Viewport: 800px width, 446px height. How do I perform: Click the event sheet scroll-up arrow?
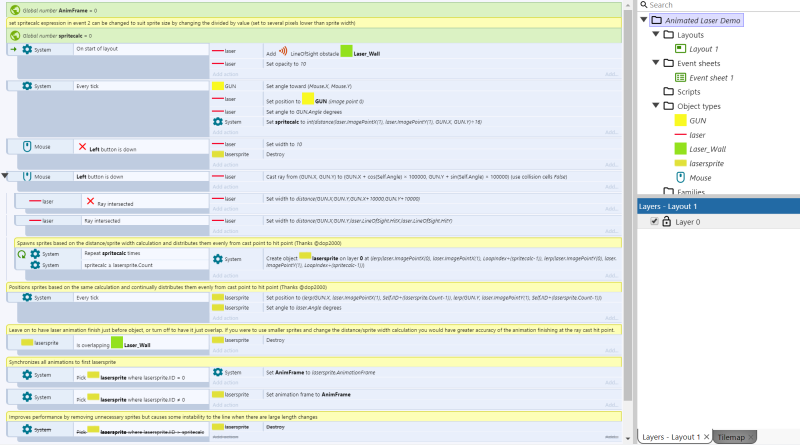pos(628,5)
